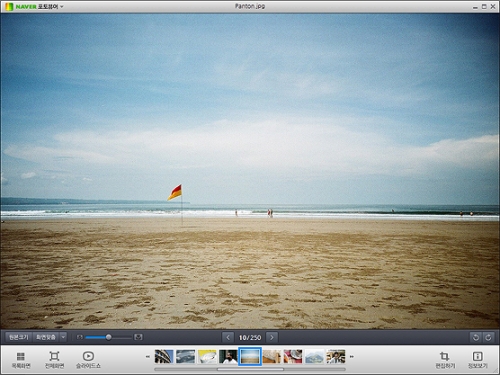This screenshot has height=375, width=500.
Task: Click the zoom-in large image icon
Action: click(x=138, y=337)
